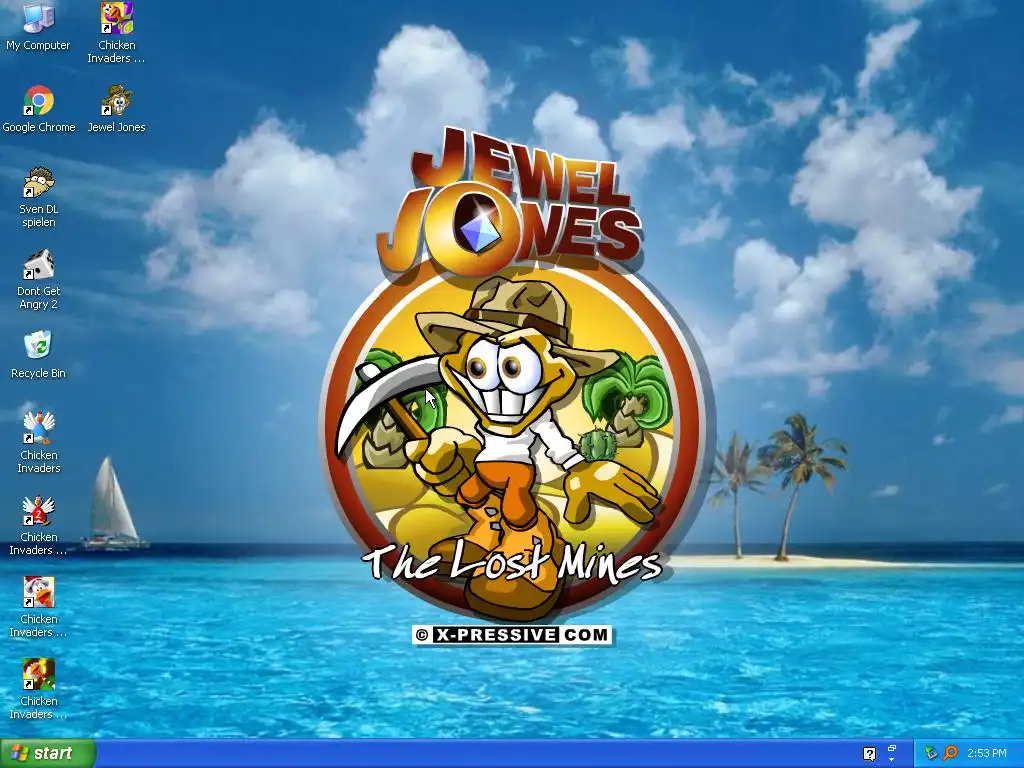The width and height of the screenshot is (1024, 768).
Task: Select the Dont Get Angry 2 shortcut
Action: (x=39, y=280)
